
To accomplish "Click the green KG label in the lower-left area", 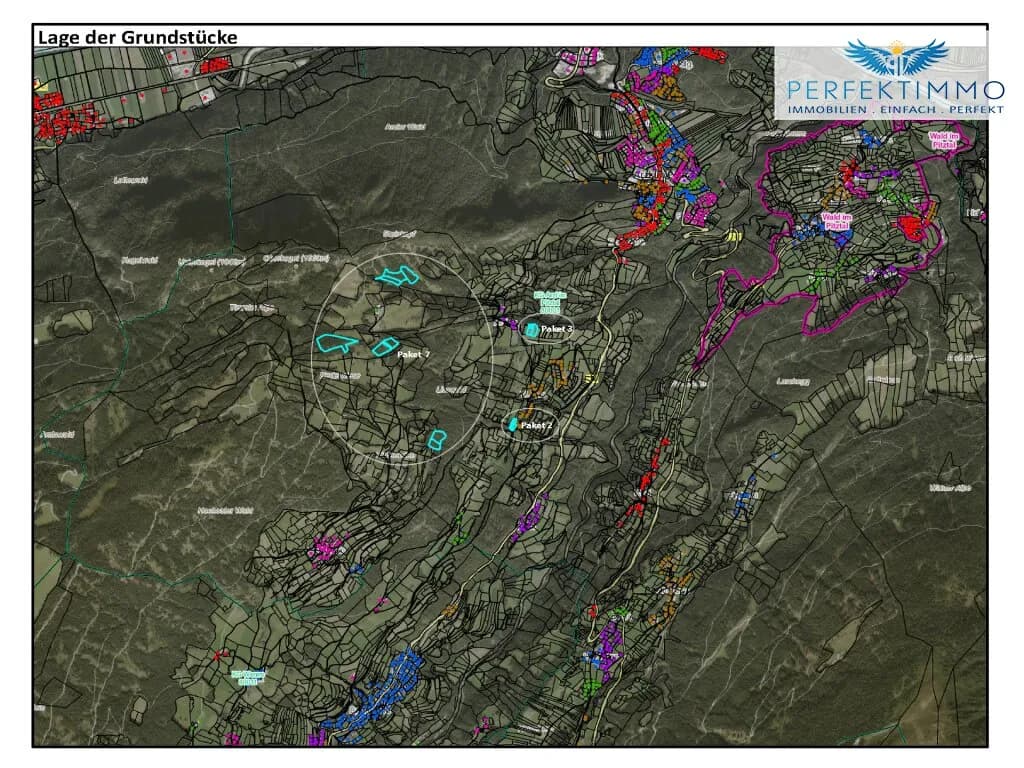I will click(x=248, y=677).
